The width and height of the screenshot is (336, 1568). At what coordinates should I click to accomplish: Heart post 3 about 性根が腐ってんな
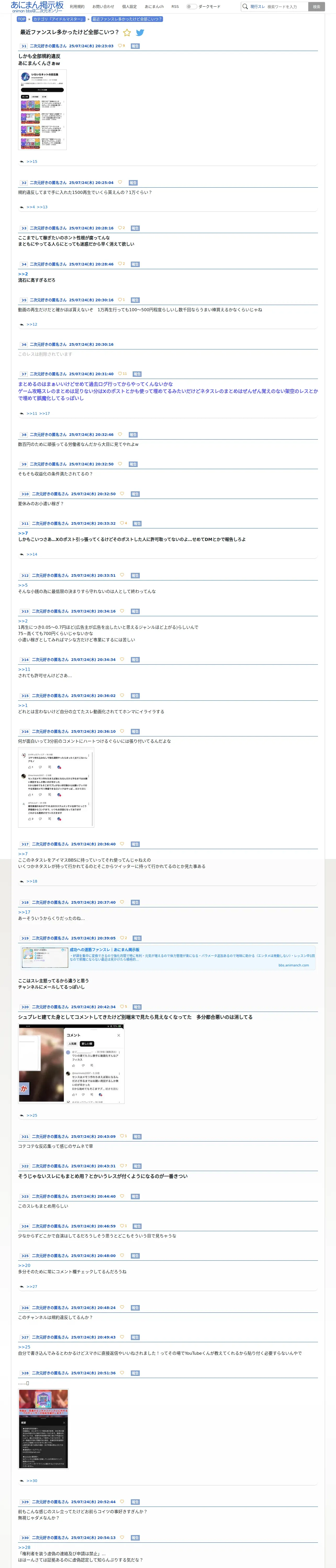[120, 228]
